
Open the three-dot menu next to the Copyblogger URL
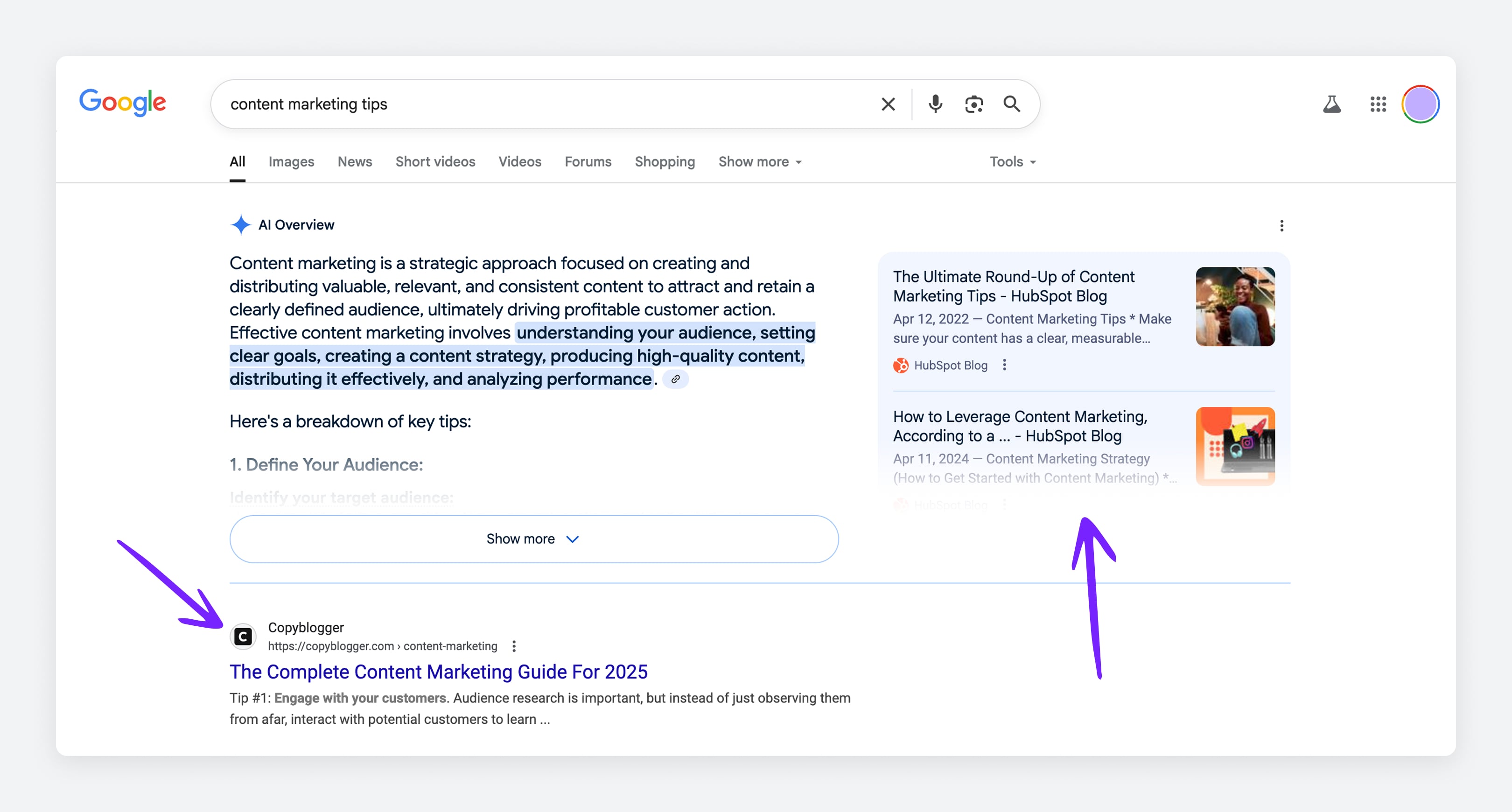514,646
